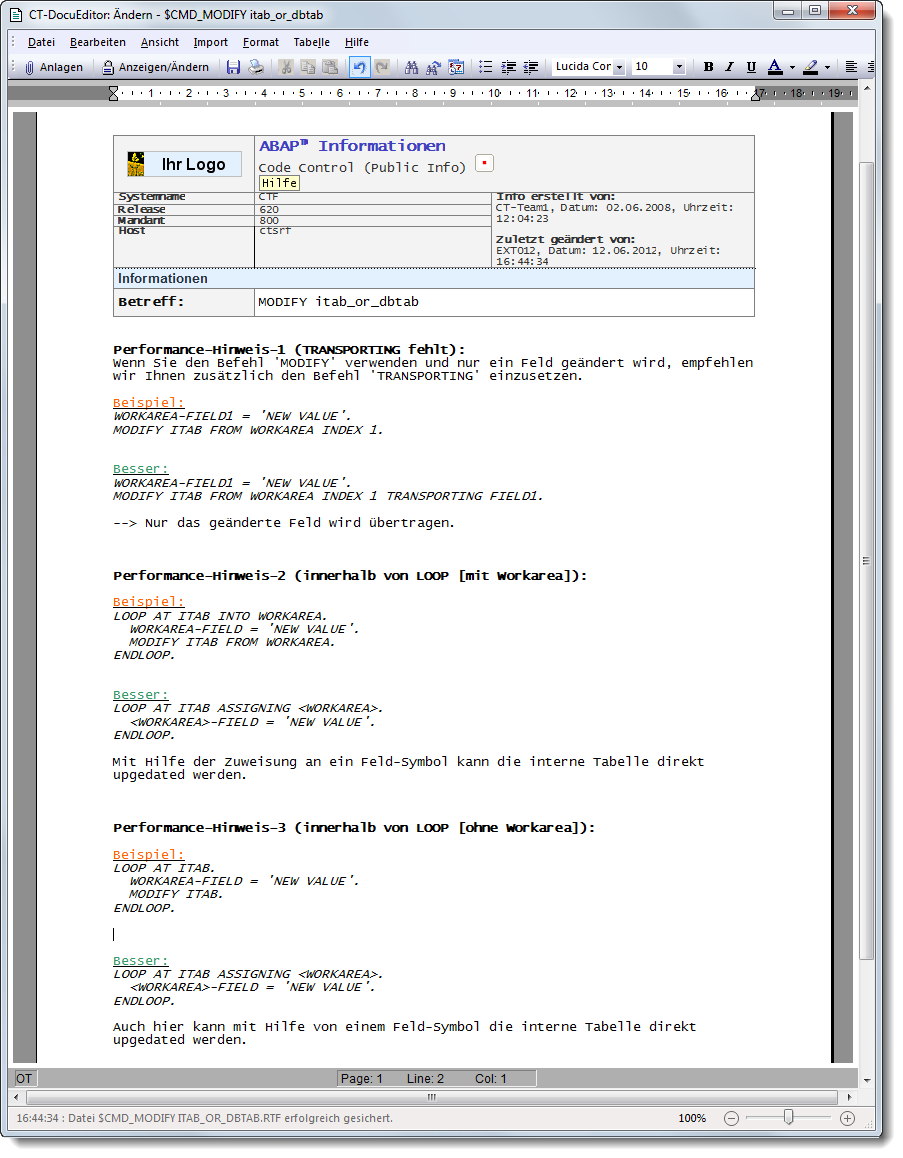Image resolution: width=903 pixels, height=1158 pixels.
Task: Click the MODIFY itab_or_dbtab Betreff field
Action: pos(504,302)
